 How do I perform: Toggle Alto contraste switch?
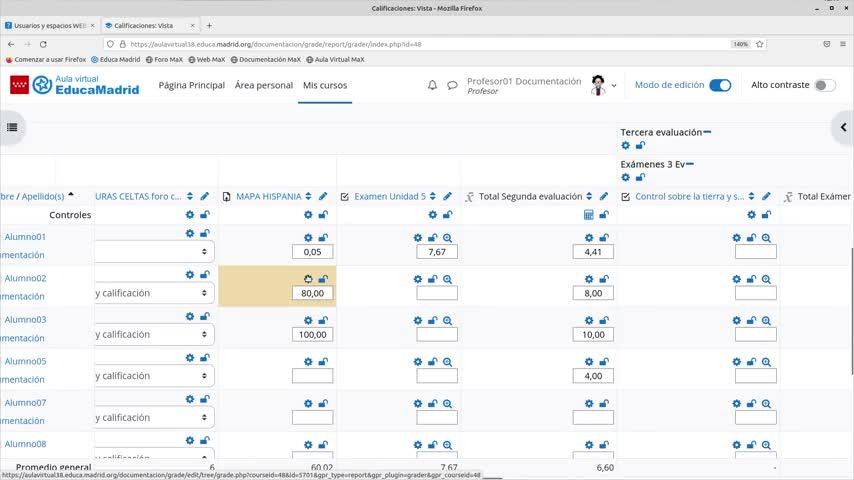(x=825, y=85)
